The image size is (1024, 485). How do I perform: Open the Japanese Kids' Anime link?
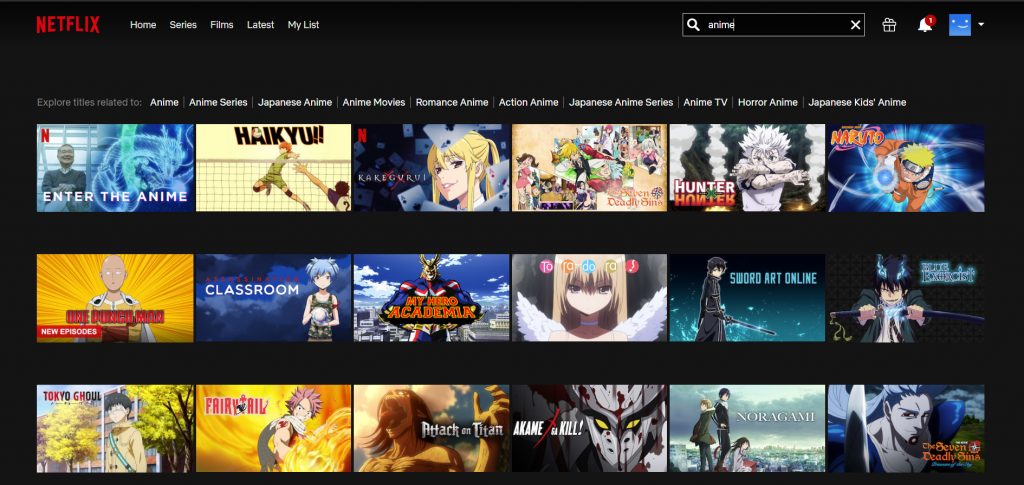[x=857, y=102]
